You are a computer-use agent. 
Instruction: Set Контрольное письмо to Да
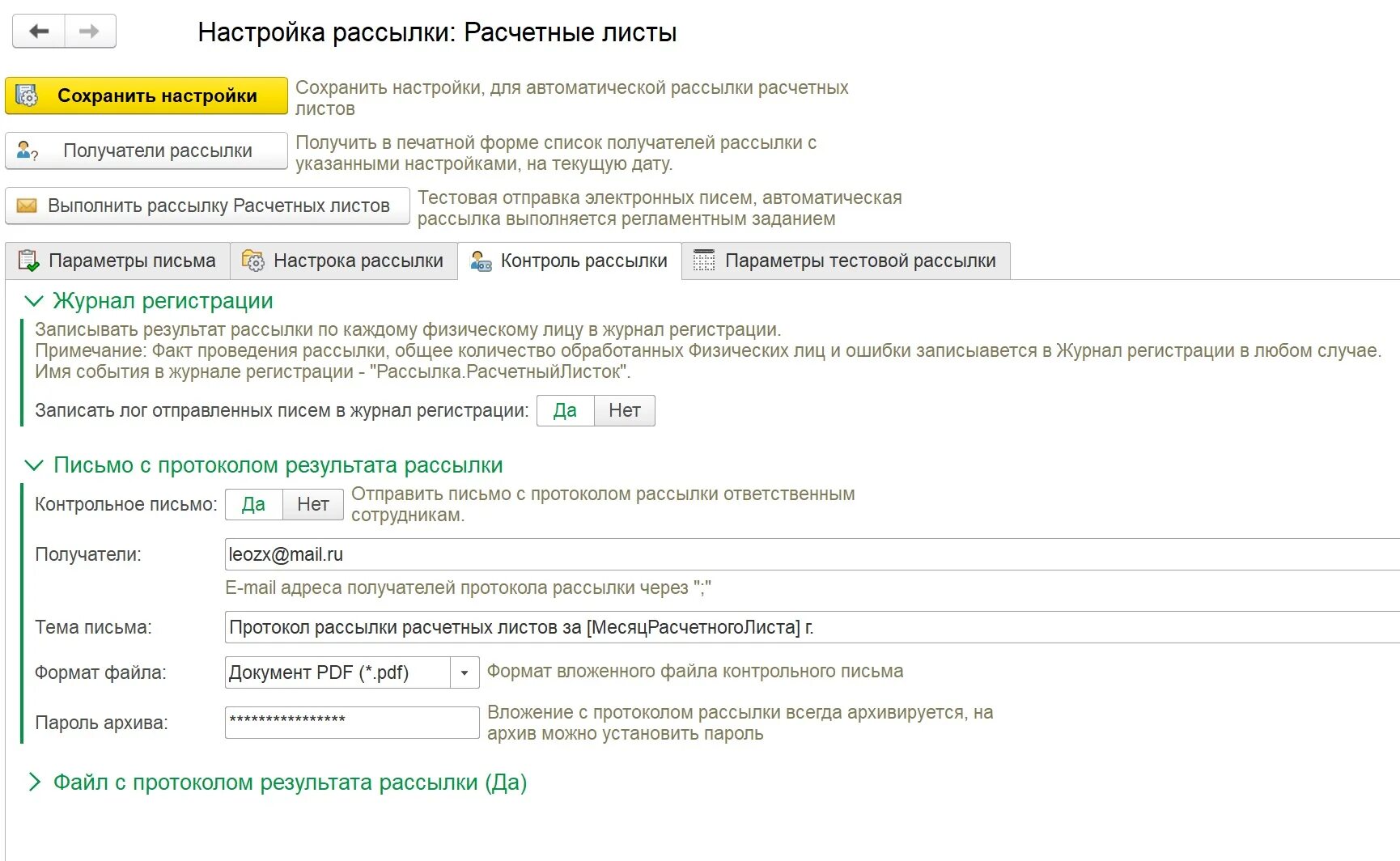tap(253, 504)
